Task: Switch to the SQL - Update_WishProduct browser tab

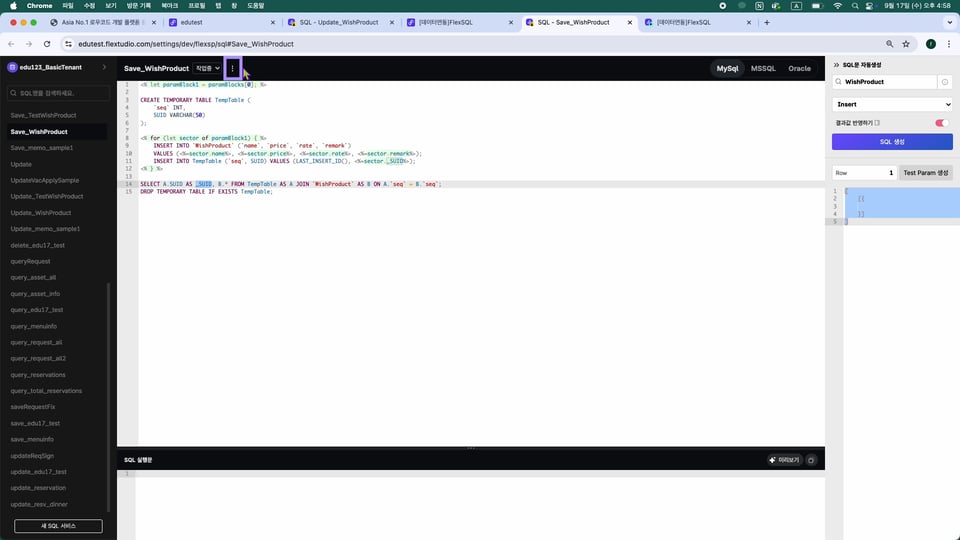Action: pos(340,23)
